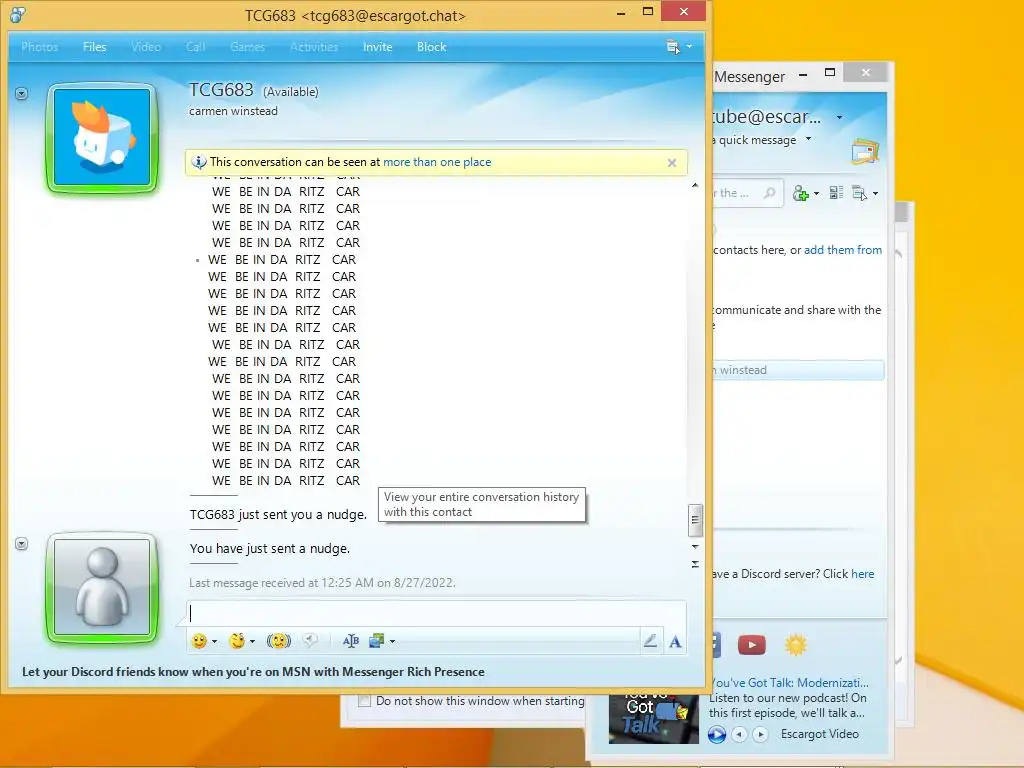Screen dimensions: 1024x768
Task: Click the info icon in yellow notification bar
Action: click(199, 162)
